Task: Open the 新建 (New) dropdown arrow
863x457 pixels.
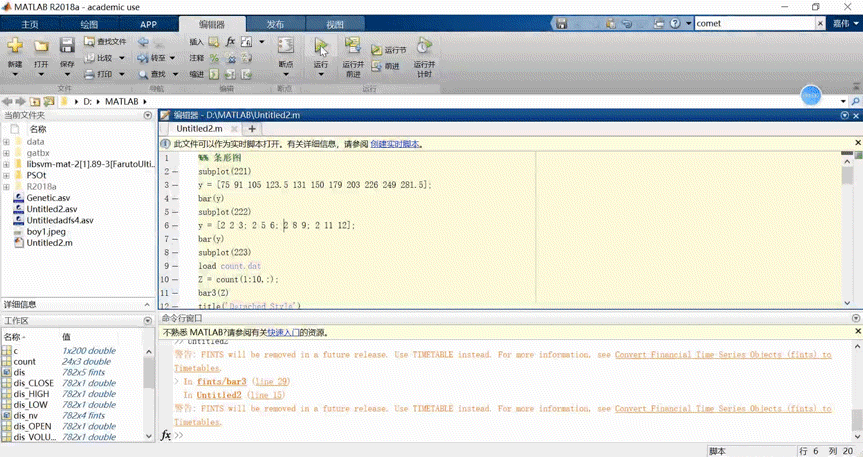Action: [x=15, y=74]
